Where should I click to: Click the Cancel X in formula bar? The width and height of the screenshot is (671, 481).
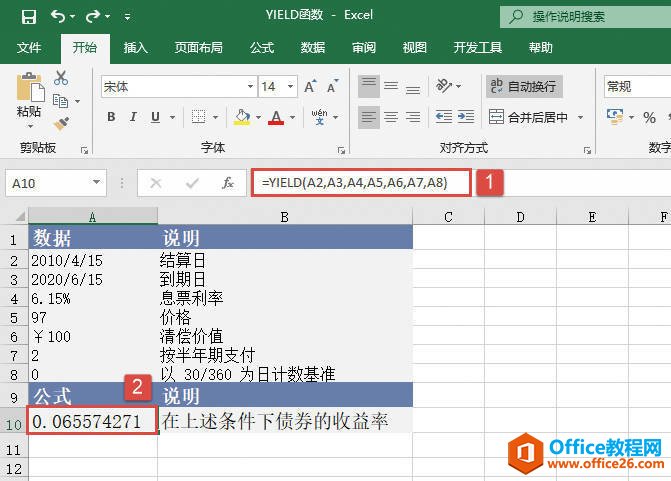[x=156, y=183]
